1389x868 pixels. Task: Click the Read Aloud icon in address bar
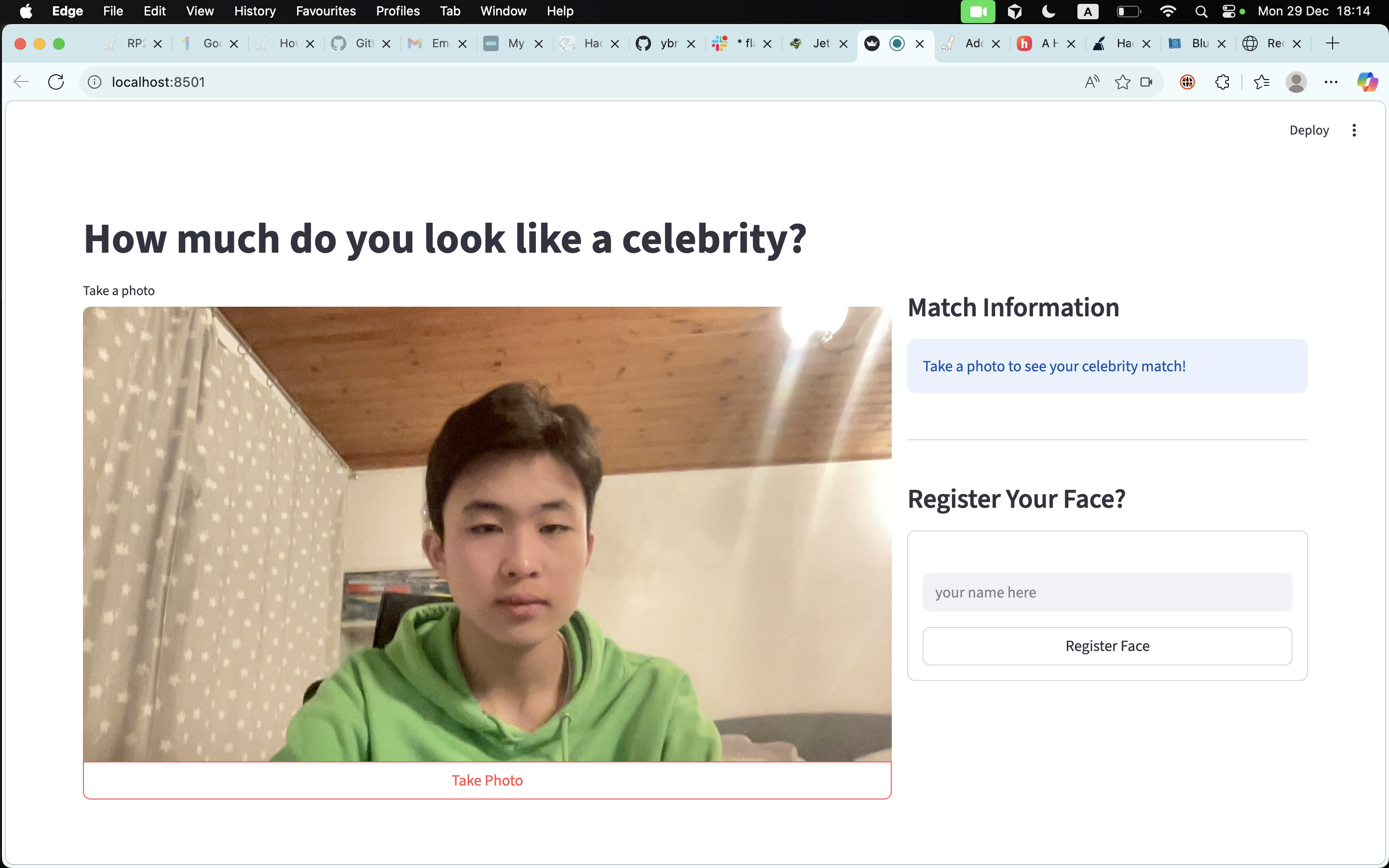coord(1092,82)
